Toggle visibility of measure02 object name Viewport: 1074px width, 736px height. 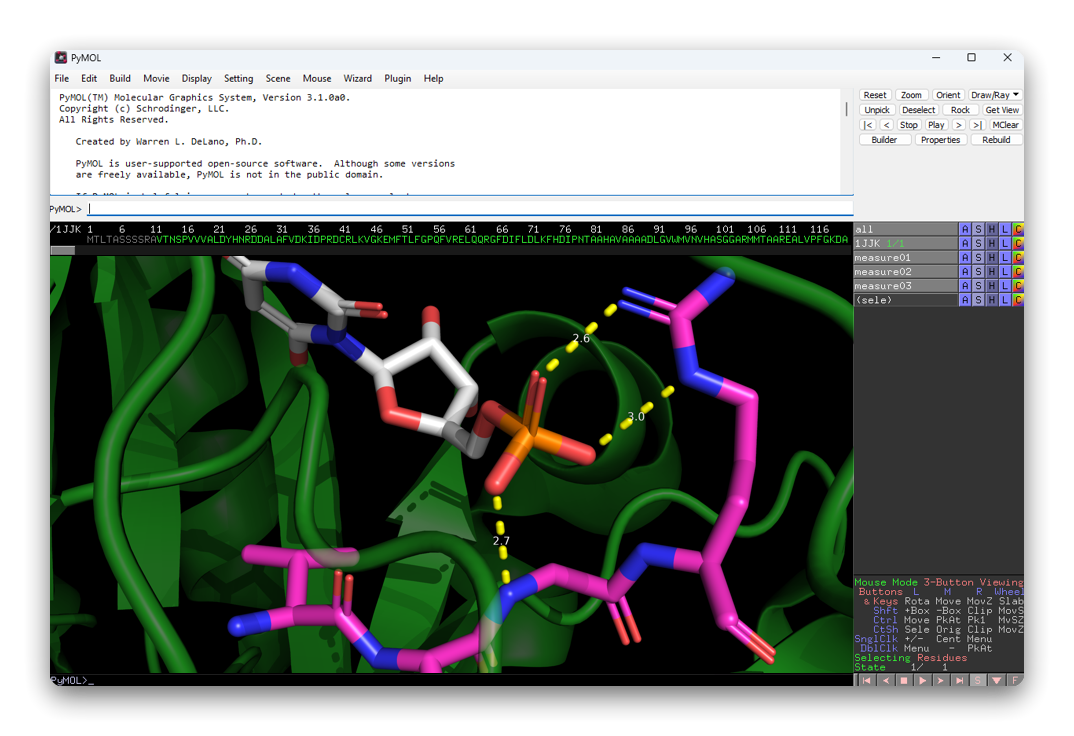coord(905,272)
